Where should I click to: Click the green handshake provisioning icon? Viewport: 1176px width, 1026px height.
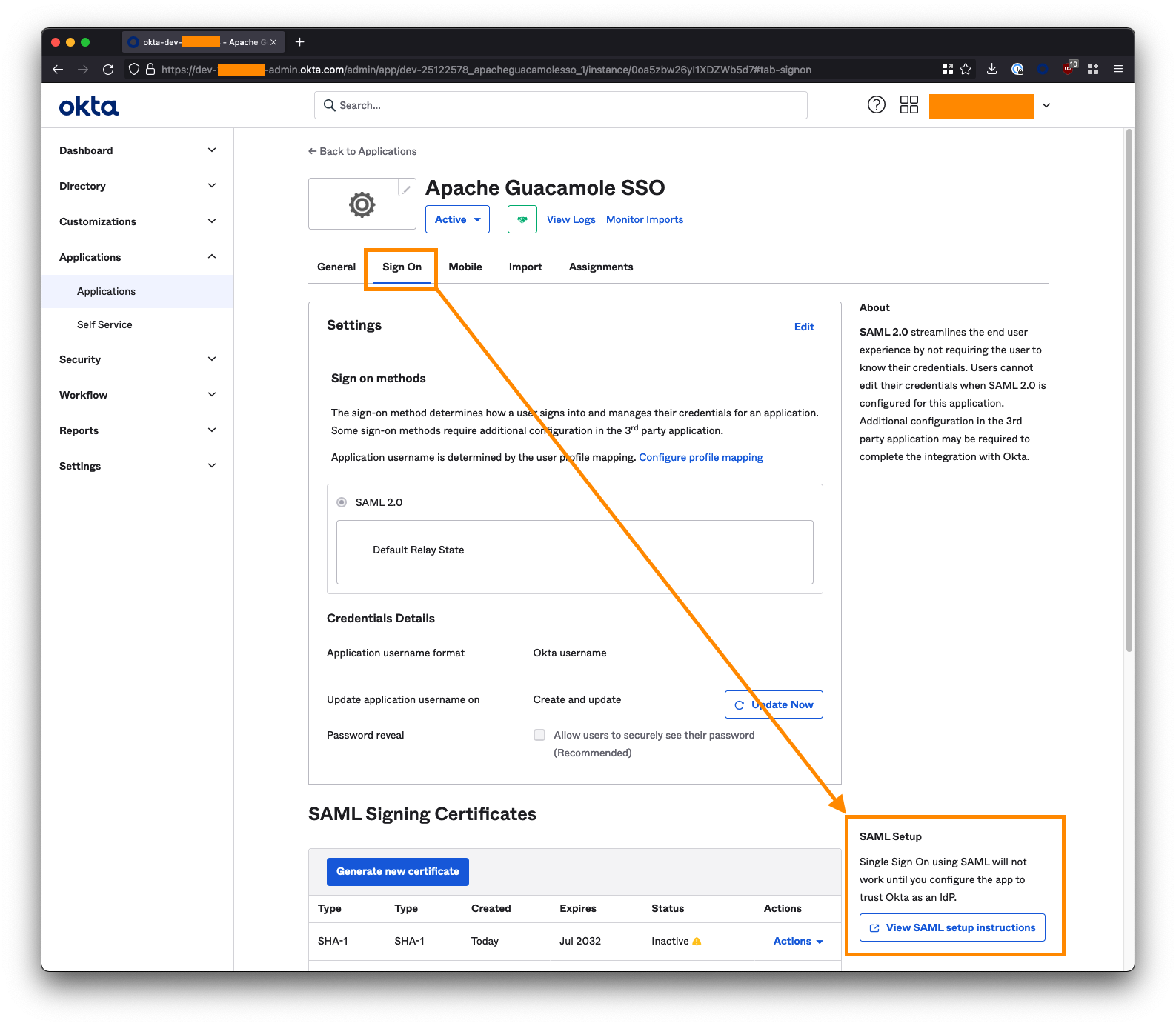click(522, 219)
